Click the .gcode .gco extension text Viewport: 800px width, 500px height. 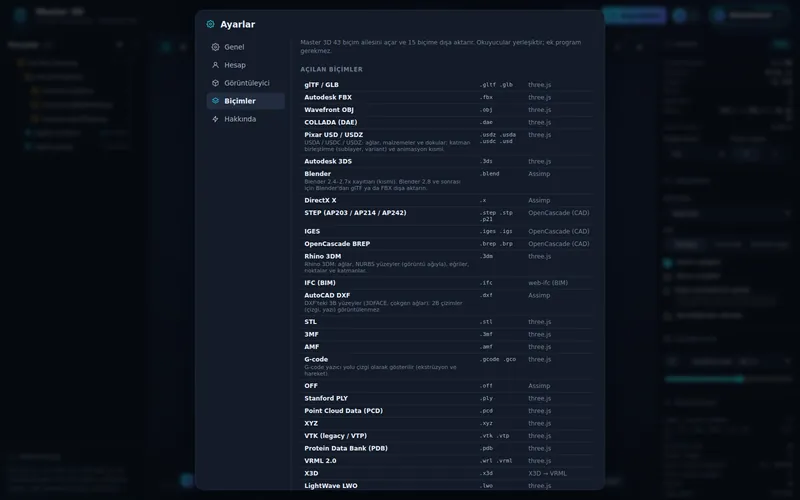(x=497, y=359)
